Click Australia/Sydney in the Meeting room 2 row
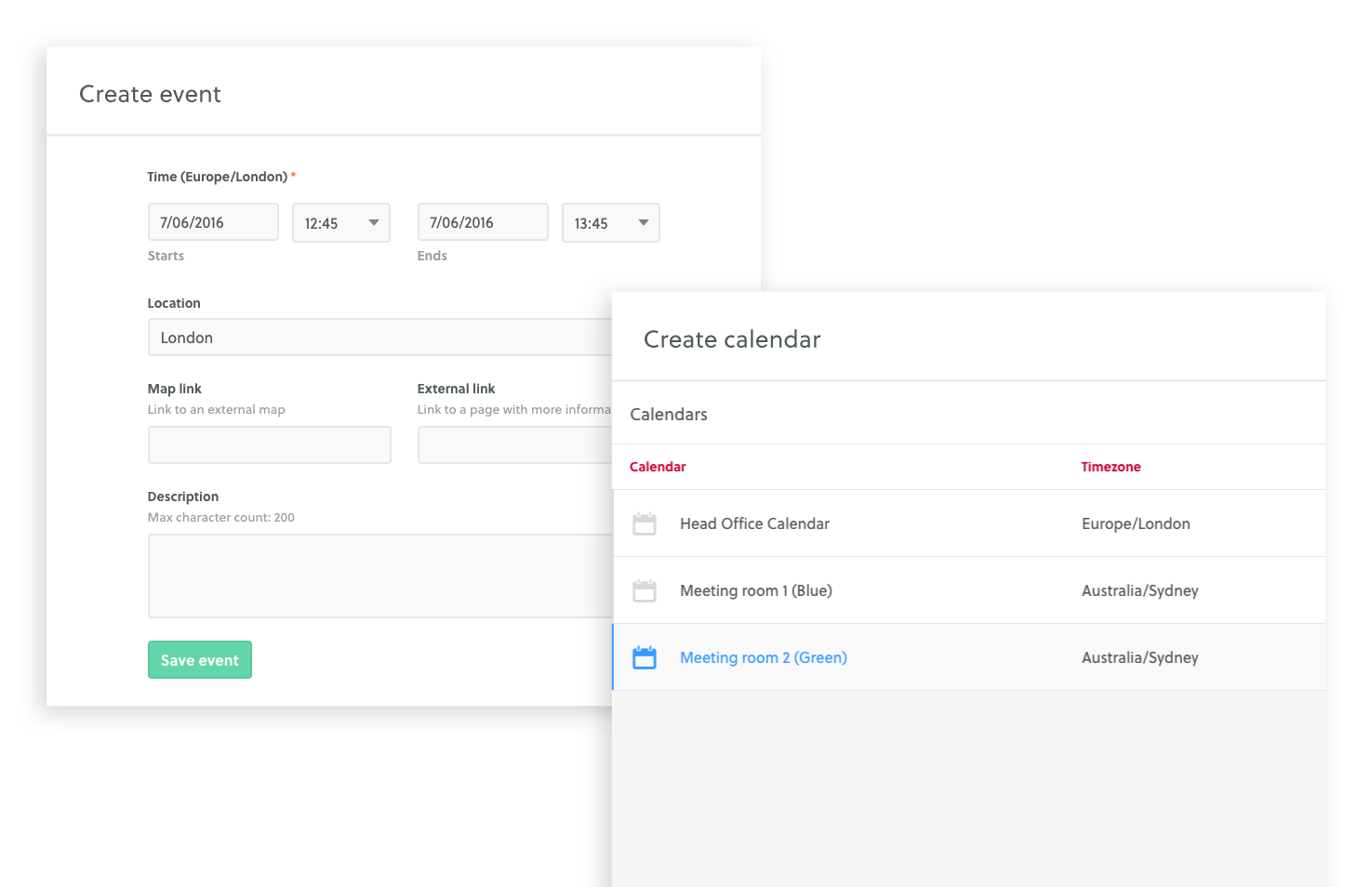Image resolution: width=1372 pixels, height=887 pixels. (x=1139, y=657)
